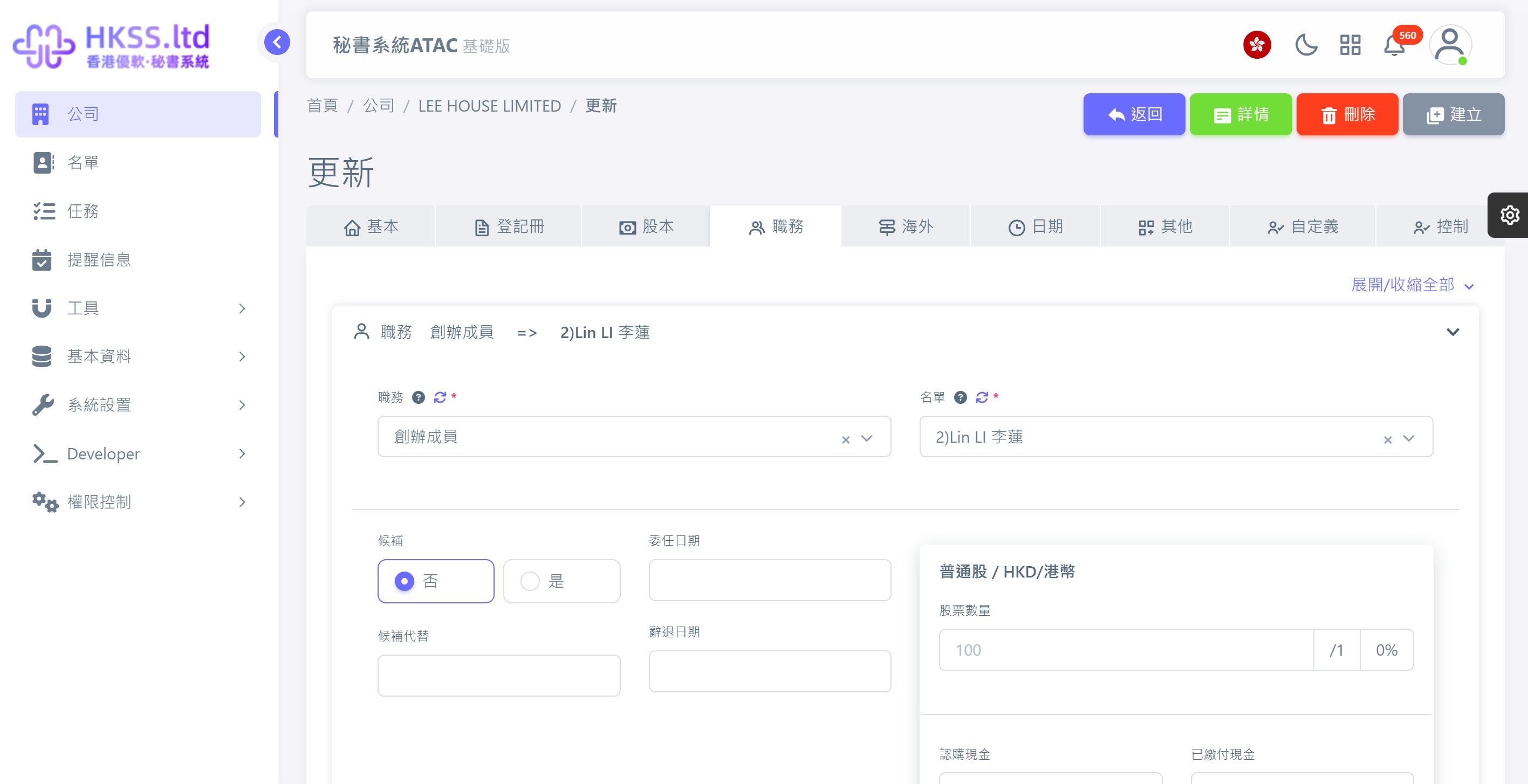This screenshot has height=784, width=1528.
Task: Open 提醒信息 in the sidebar
Action: (138, 260)
